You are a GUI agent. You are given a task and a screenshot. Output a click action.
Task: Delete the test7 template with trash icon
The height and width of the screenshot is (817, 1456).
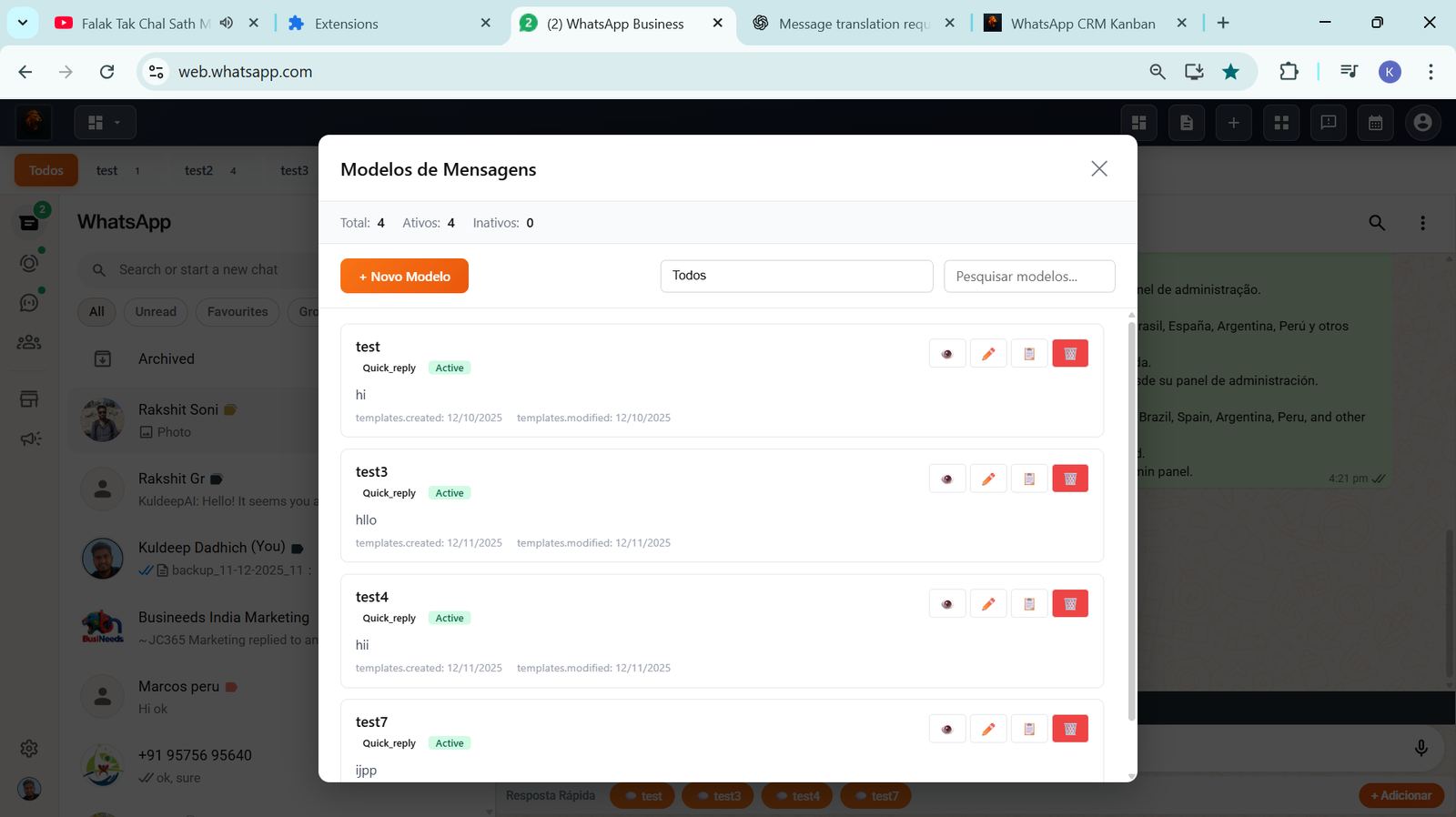pos(1070,729)
